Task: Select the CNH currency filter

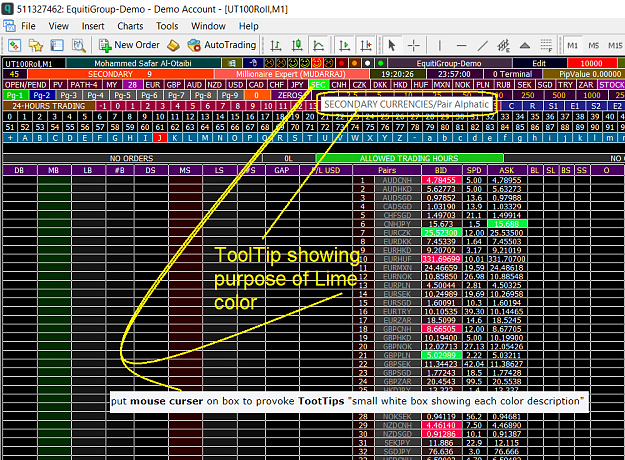Action: pyautogui.click(x=339, y=85)
